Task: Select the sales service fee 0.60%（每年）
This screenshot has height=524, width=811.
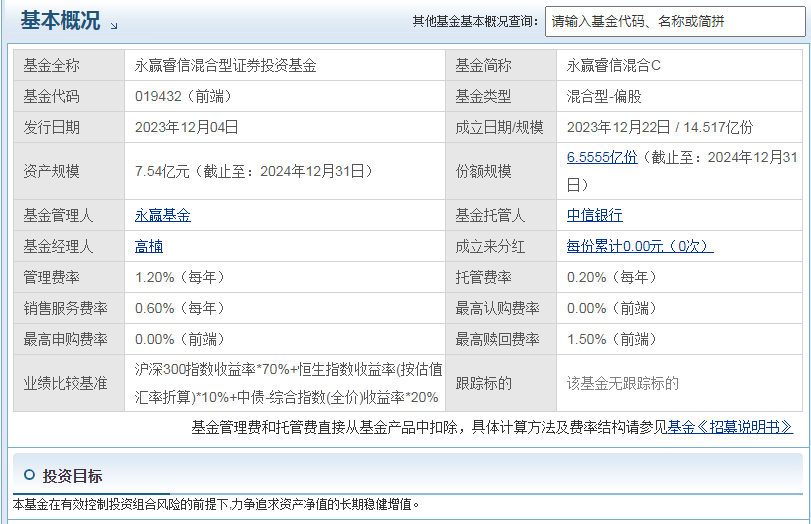Action: point(179,308)
